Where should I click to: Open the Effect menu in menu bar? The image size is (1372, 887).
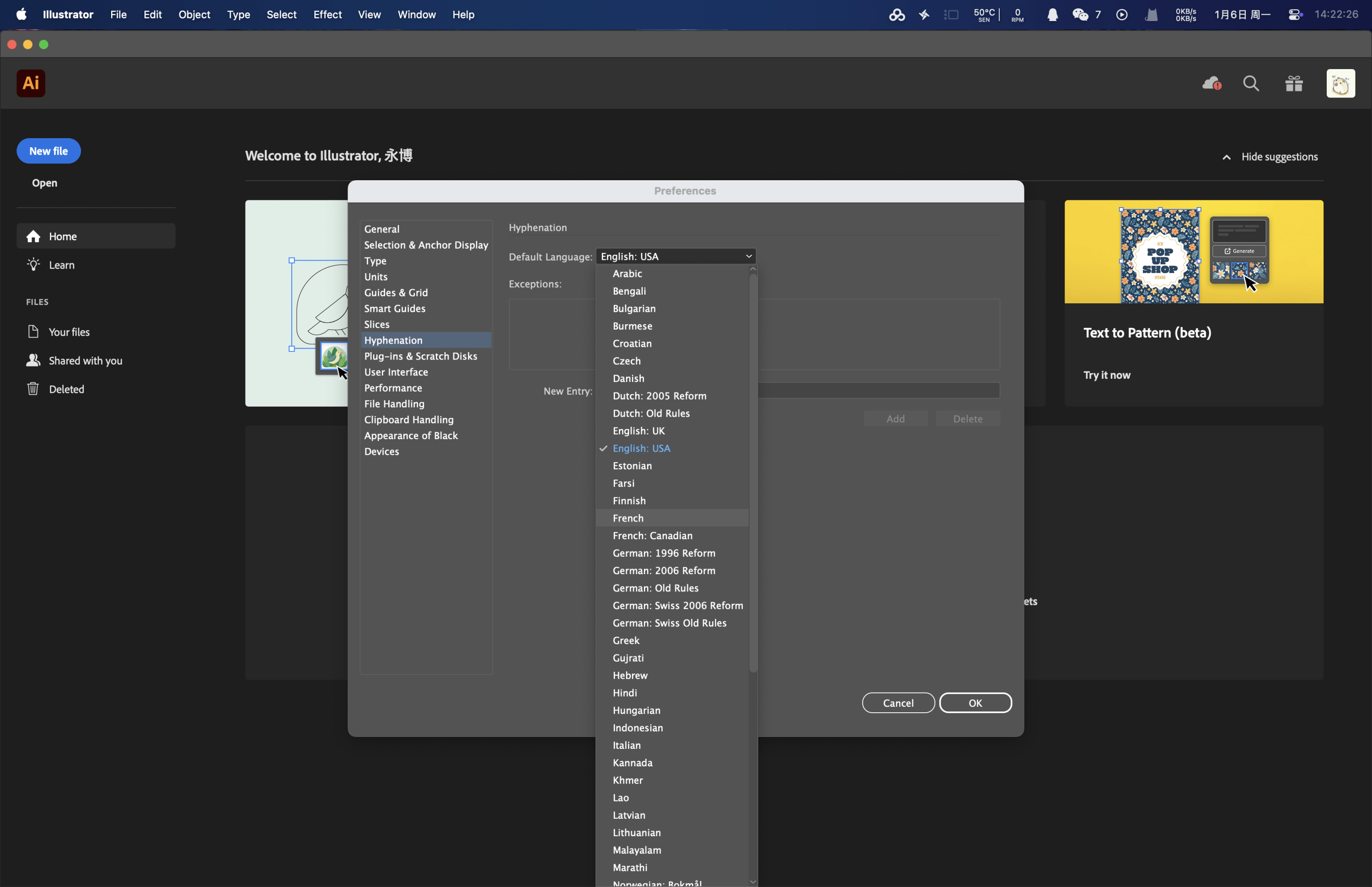click(x=327, y=14)
